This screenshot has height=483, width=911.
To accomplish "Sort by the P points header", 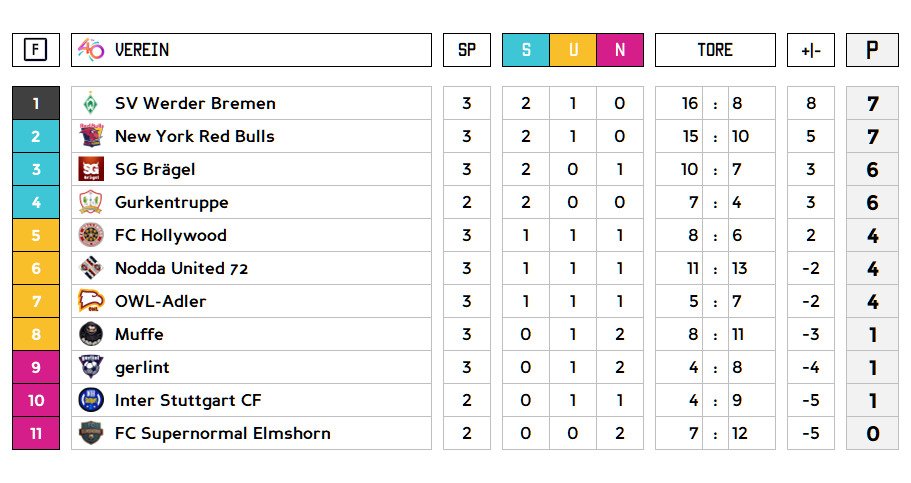I will click(x=872, y=50).
